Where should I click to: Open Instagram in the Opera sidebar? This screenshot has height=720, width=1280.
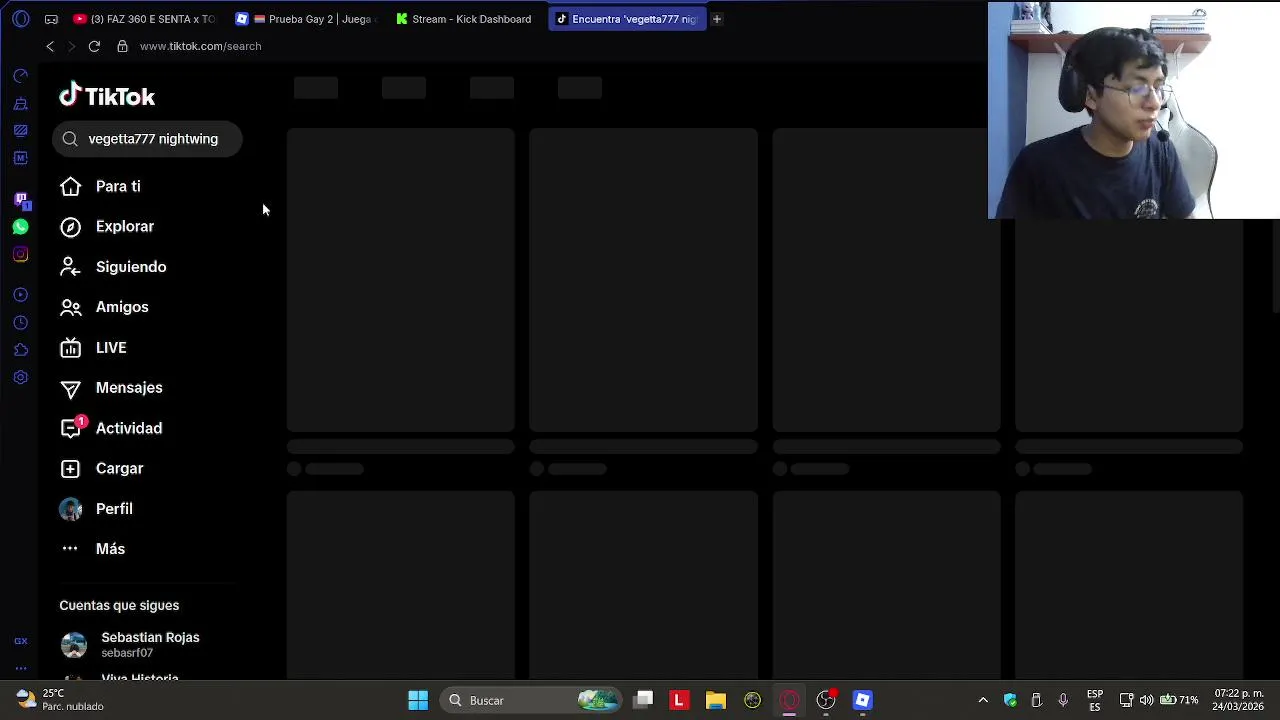[20, 254]
